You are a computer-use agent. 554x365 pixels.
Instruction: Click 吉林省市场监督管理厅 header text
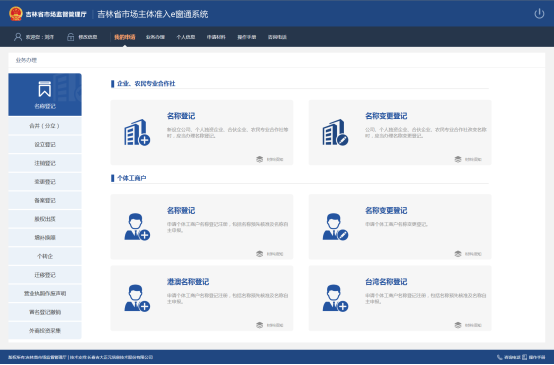(56, 14)
